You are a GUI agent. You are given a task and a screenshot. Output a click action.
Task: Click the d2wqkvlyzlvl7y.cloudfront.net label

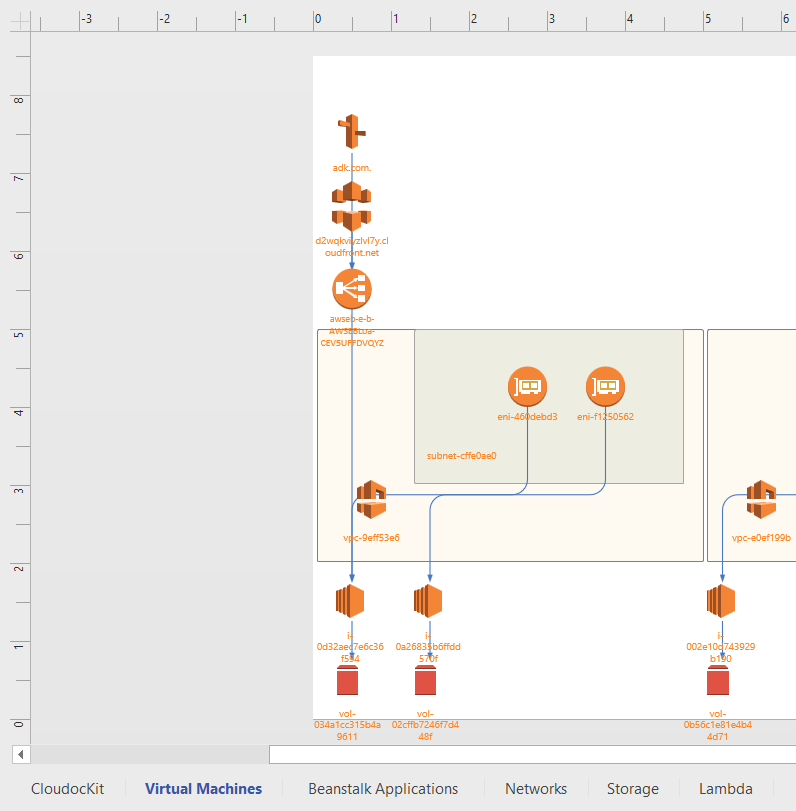352,247
